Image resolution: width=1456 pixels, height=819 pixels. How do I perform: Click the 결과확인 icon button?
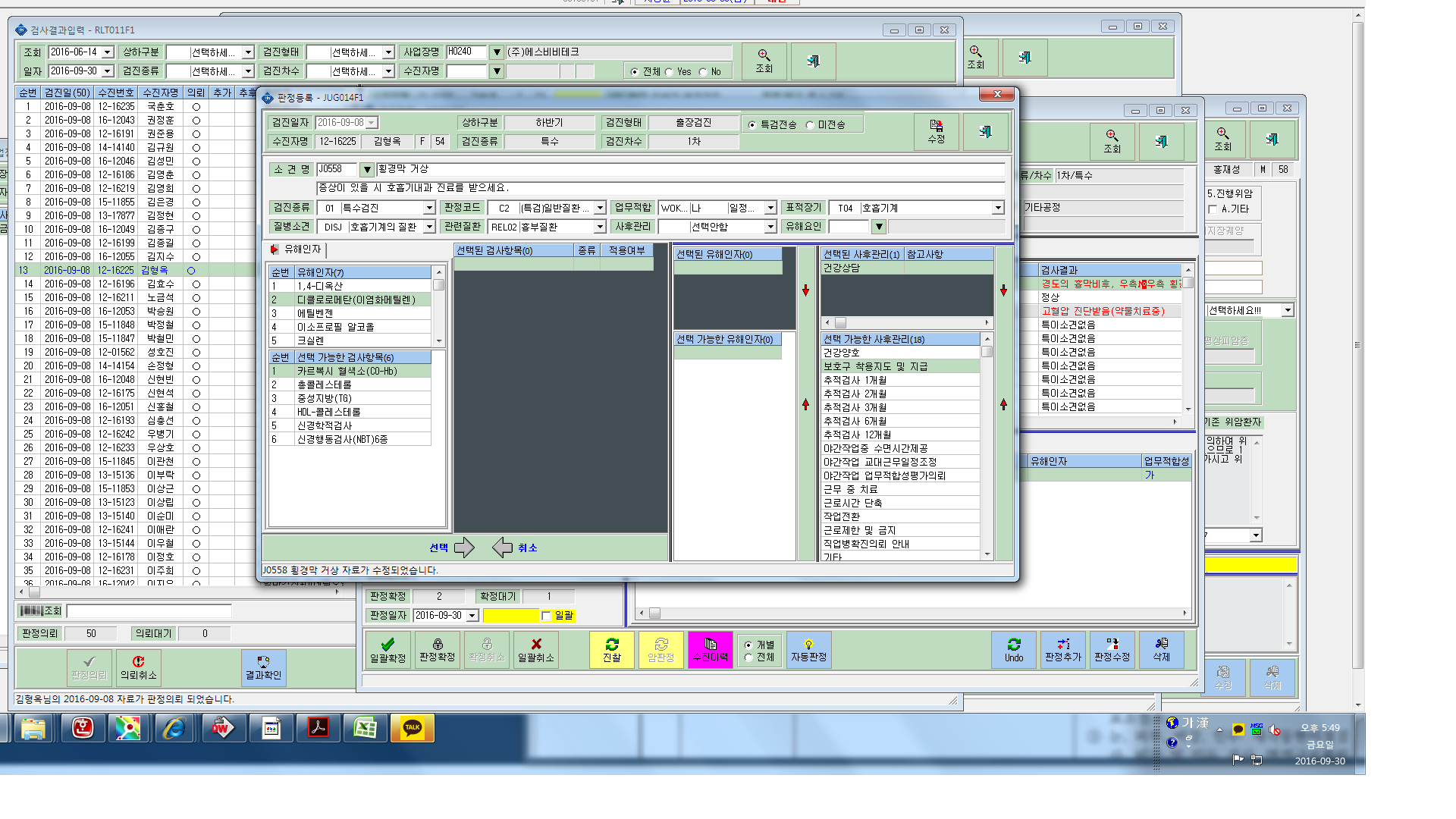click(x=263, y=667)
